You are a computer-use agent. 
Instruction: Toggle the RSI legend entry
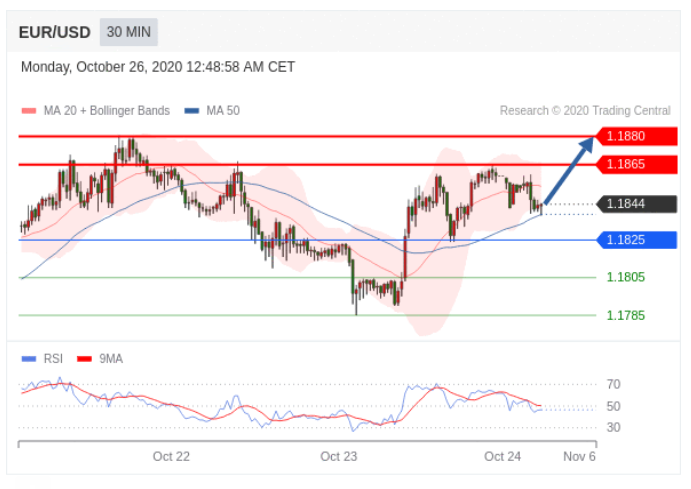click(42, 359)
